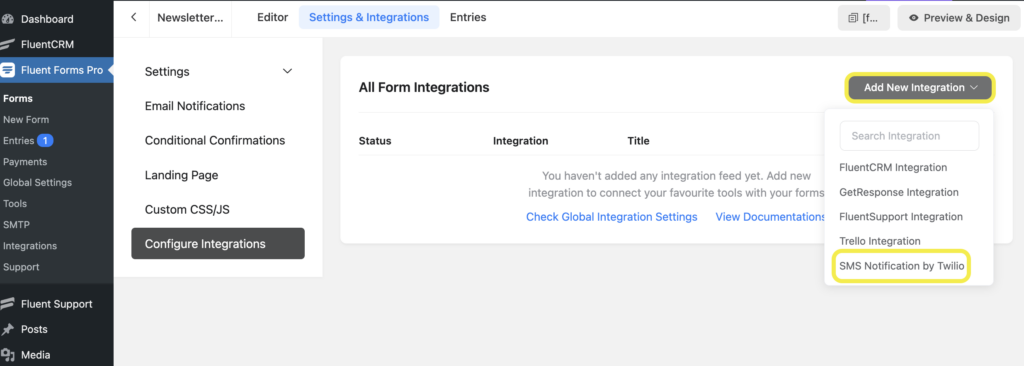Open Landing Page settings
Image resolution: width=1024 pixels, height=366 pixels.
tap(182, 175)
